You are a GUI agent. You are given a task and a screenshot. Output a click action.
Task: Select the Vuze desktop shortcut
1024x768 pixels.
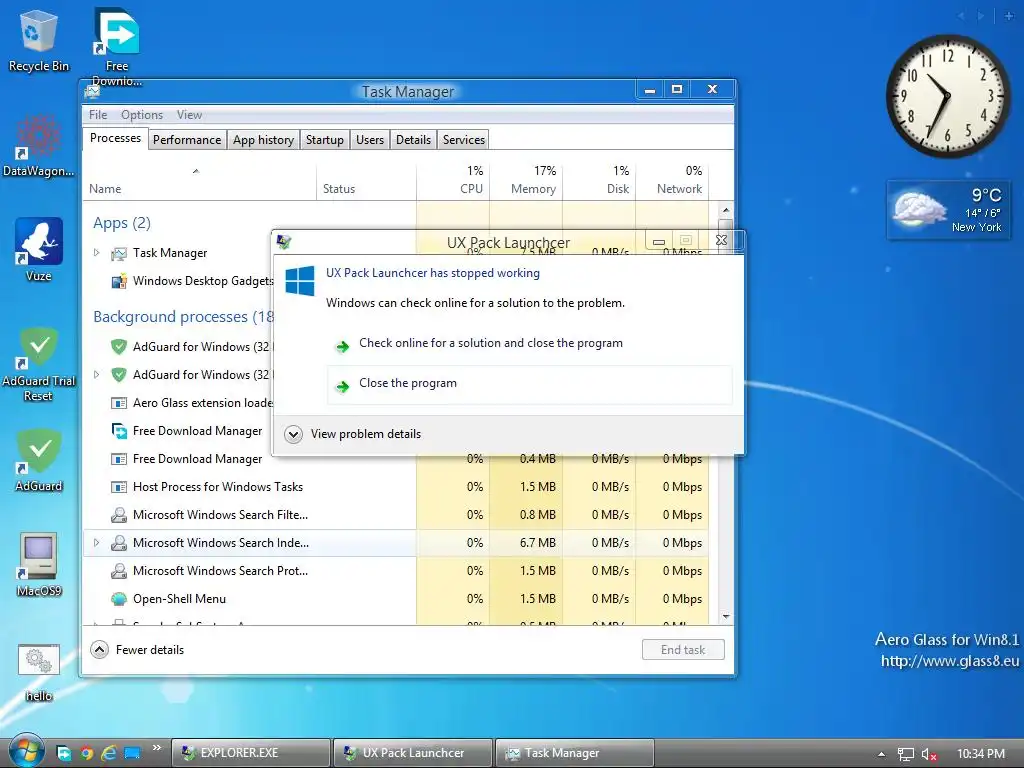39,249
